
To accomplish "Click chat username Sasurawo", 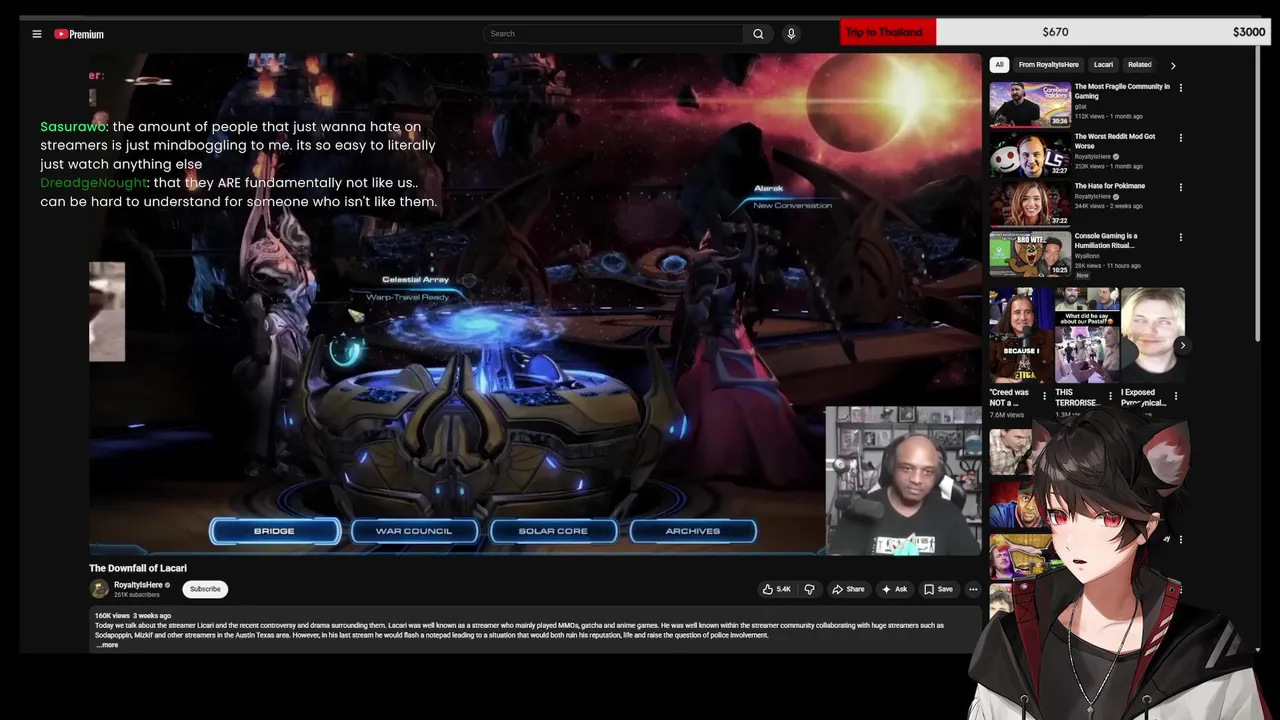I will (73, 127).
